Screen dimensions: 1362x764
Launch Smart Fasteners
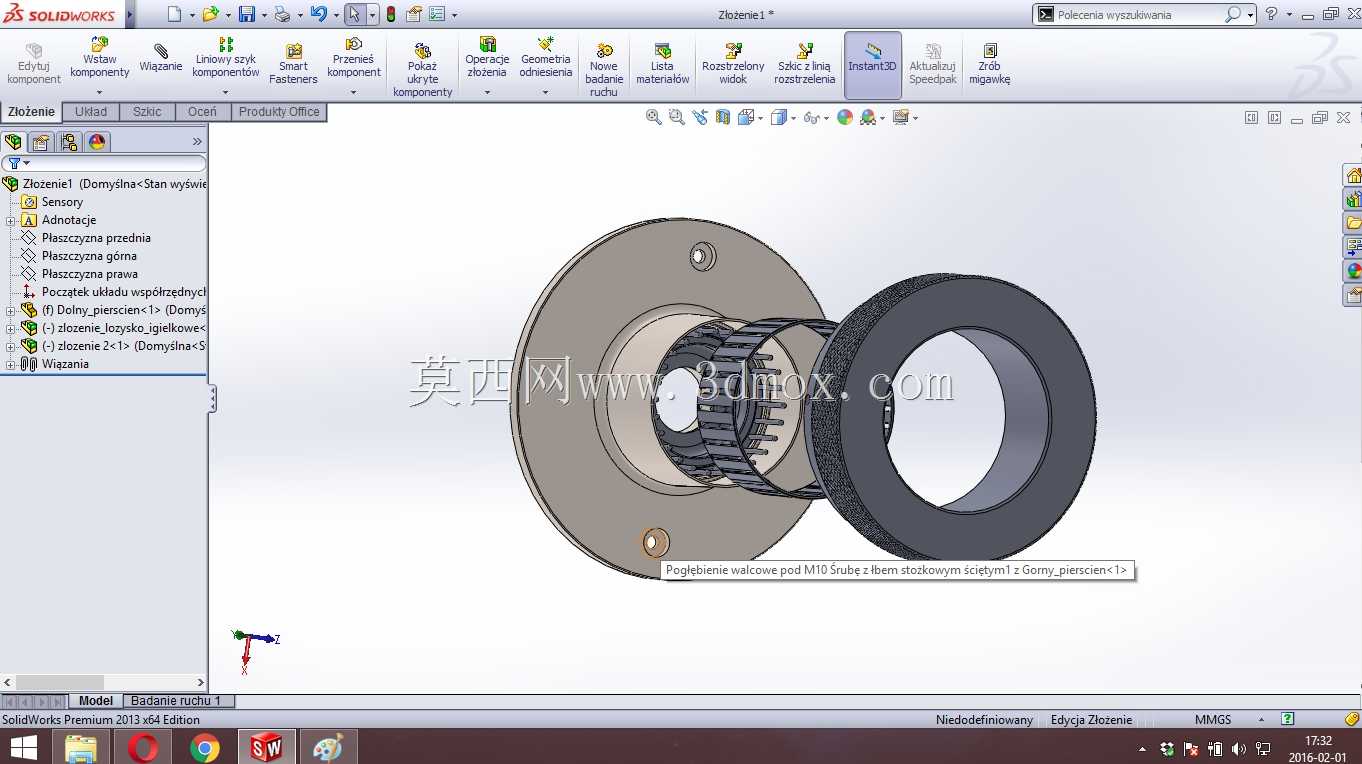293,64
